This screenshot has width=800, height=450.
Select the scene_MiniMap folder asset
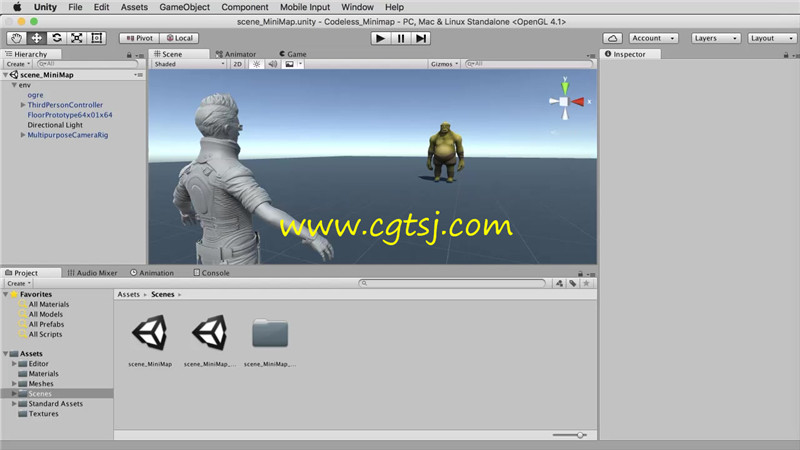coord(270,341)
